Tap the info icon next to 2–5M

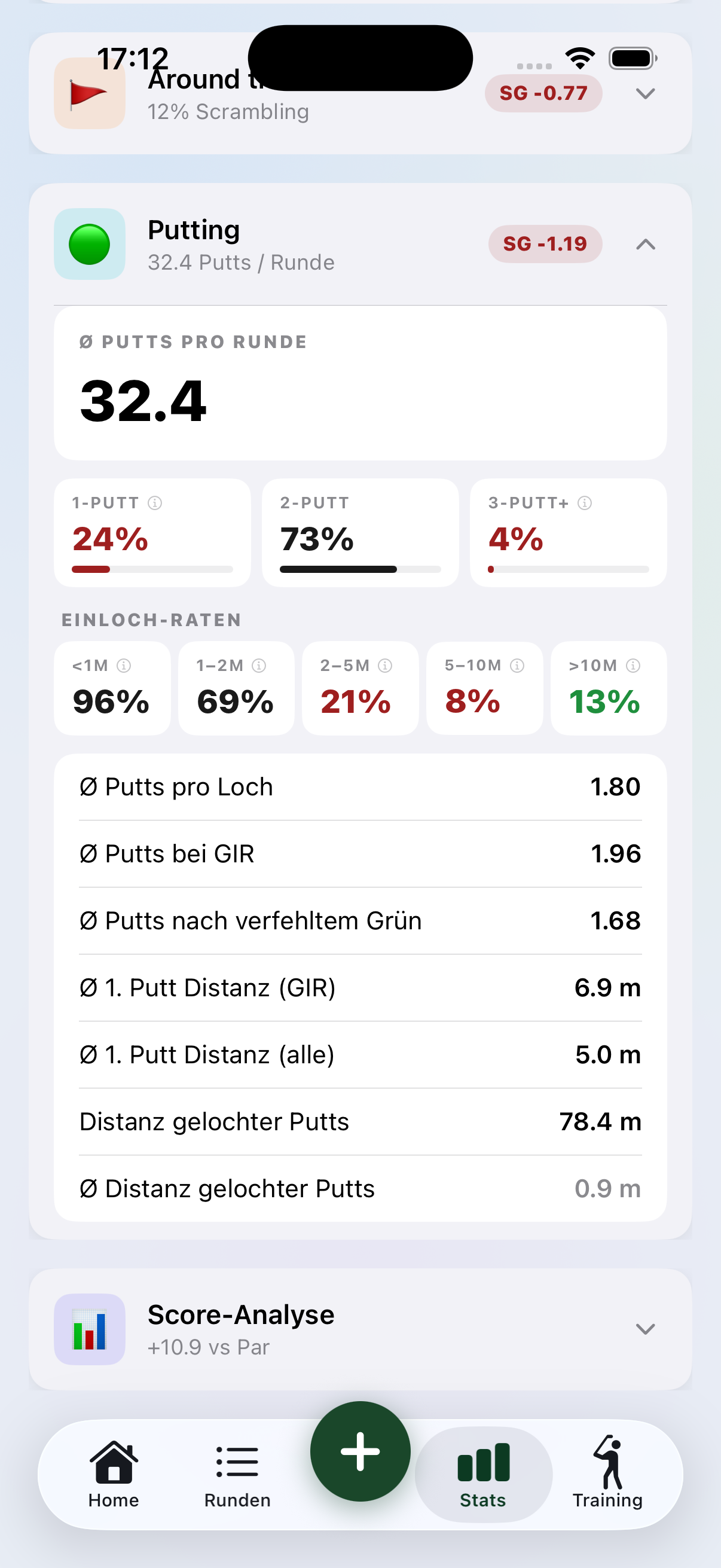(x=385, y=666)
